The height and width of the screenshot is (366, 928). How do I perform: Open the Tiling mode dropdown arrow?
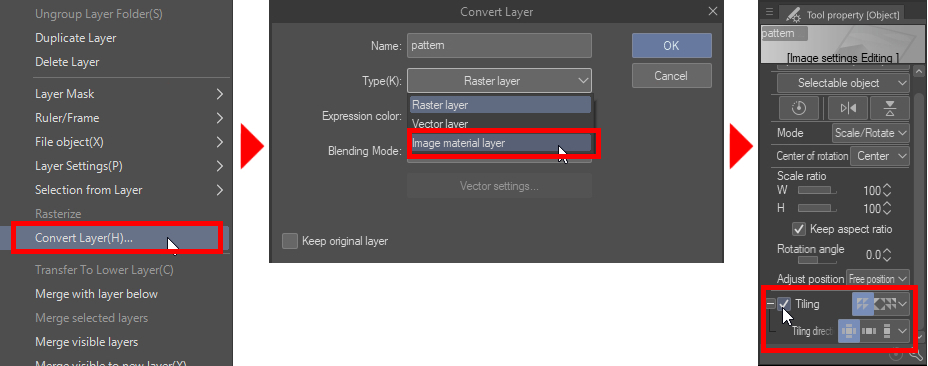[903, 304]
